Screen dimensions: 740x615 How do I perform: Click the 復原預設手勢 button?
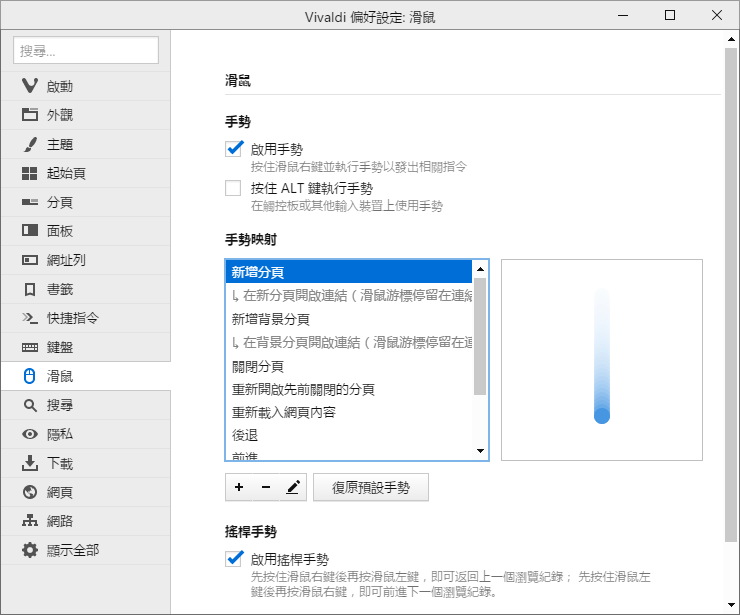coord(371,487)
